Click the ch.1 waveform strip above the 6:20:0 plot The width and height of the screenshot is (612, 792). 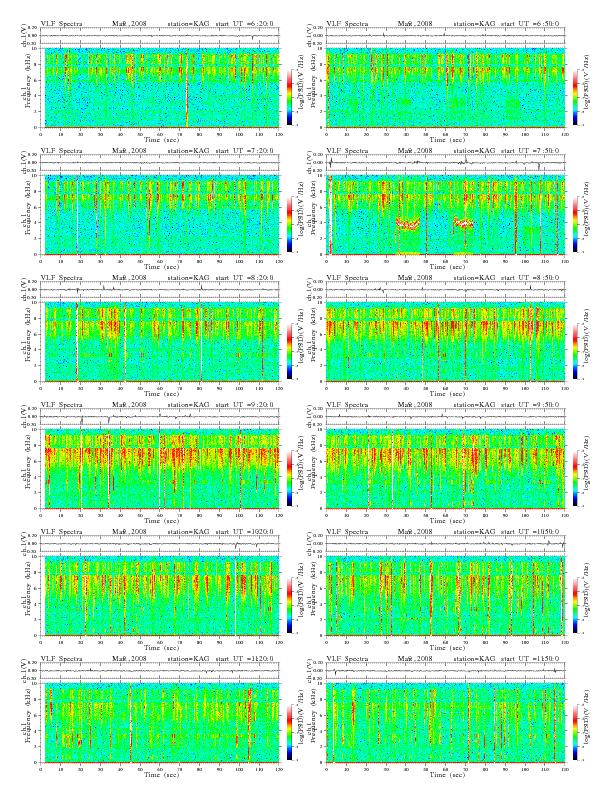click(160, 35)
